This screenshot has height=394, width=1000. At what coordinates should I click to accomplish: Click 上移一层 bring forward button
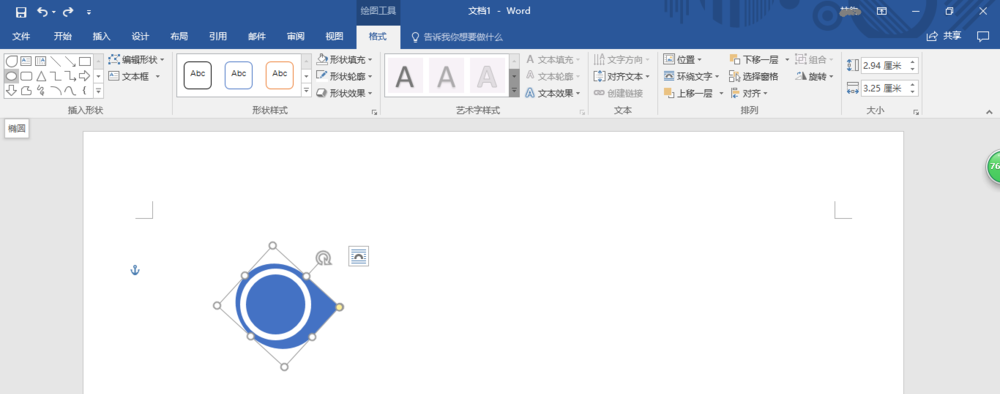689,93
